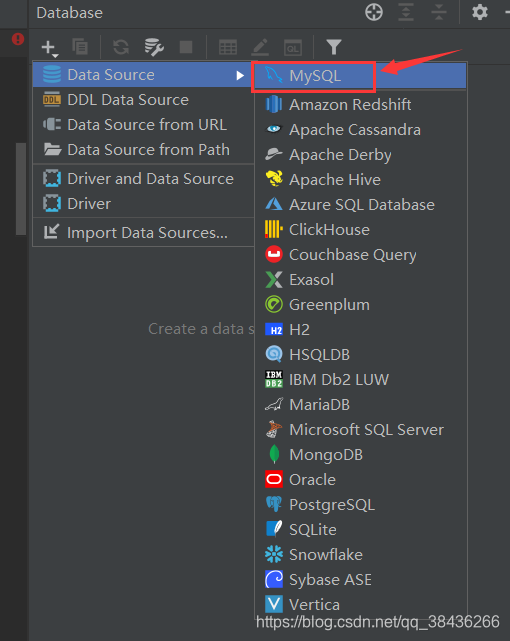Select the Driver menu entry

pos(143,204)
